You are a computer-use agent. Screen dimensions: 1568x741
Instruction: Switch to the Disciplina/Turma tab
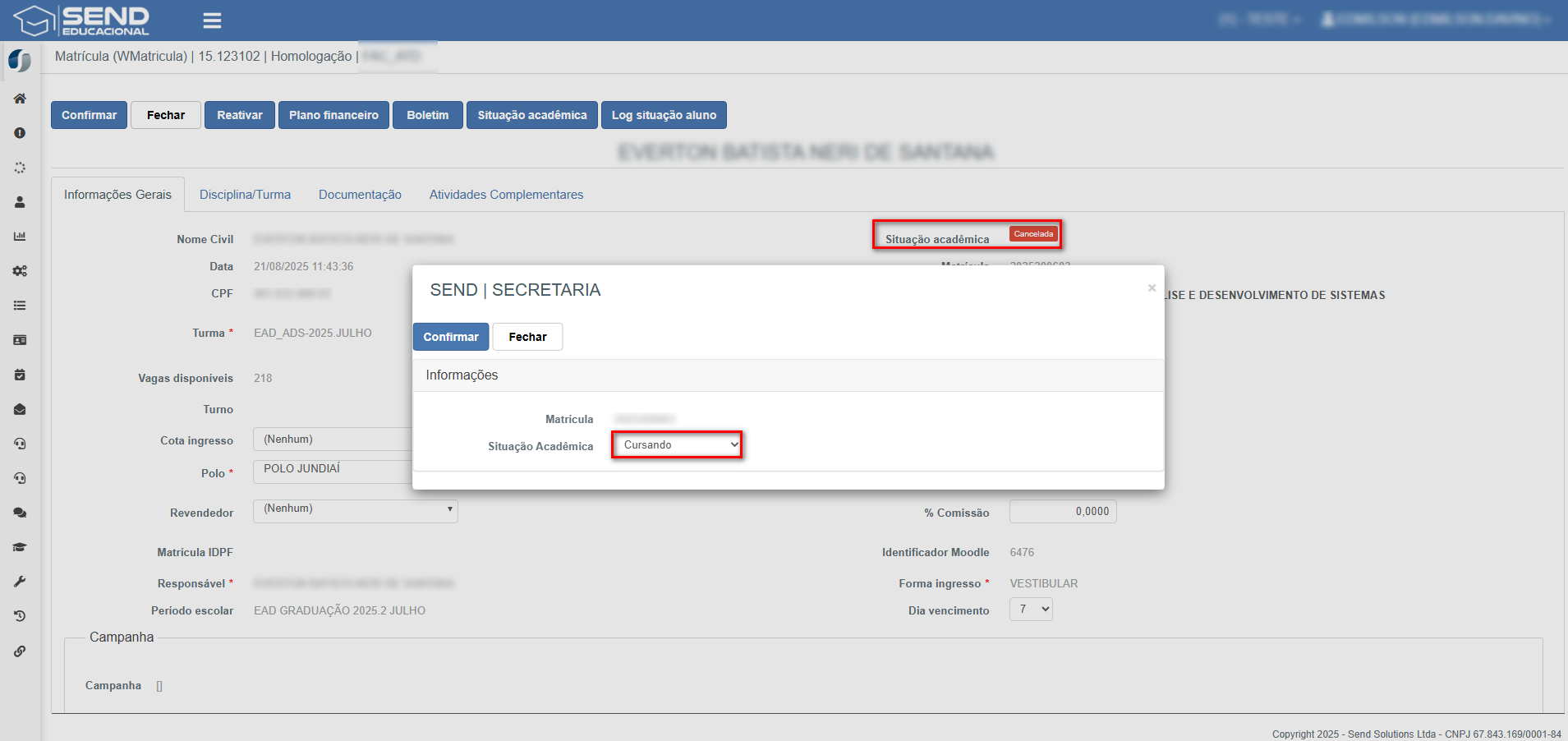click(x=245, y=195)
